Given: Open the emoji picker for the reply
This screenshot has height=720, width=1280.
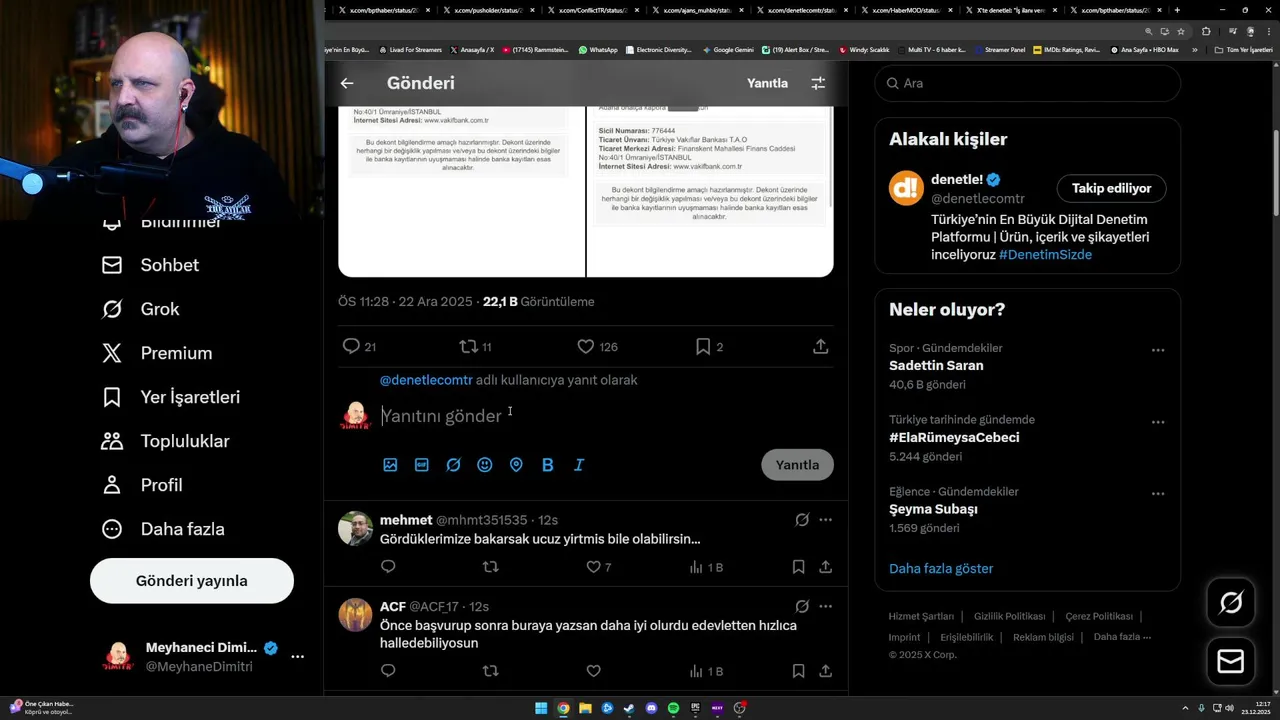Looking at the screenshot, I should (485, 465).
